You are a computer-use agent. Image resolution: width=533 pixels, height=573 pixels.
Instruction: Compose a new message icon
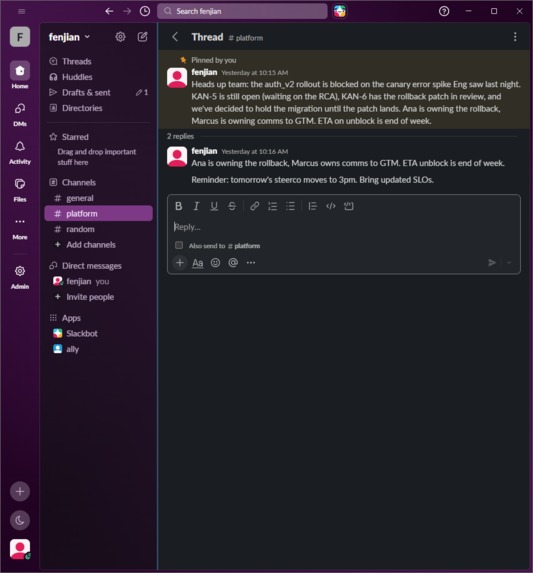coord(142,37)
